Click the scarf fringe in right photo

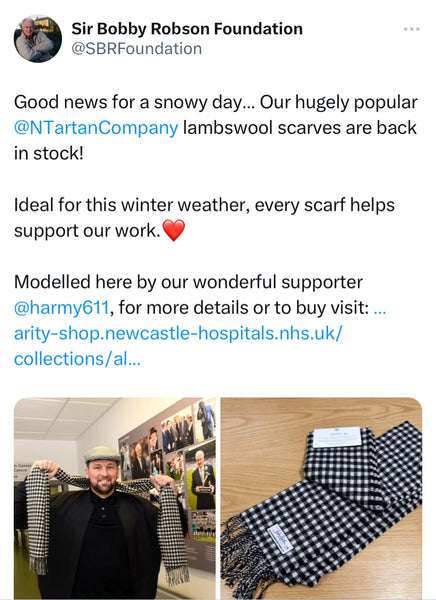(x=244, y=556)
